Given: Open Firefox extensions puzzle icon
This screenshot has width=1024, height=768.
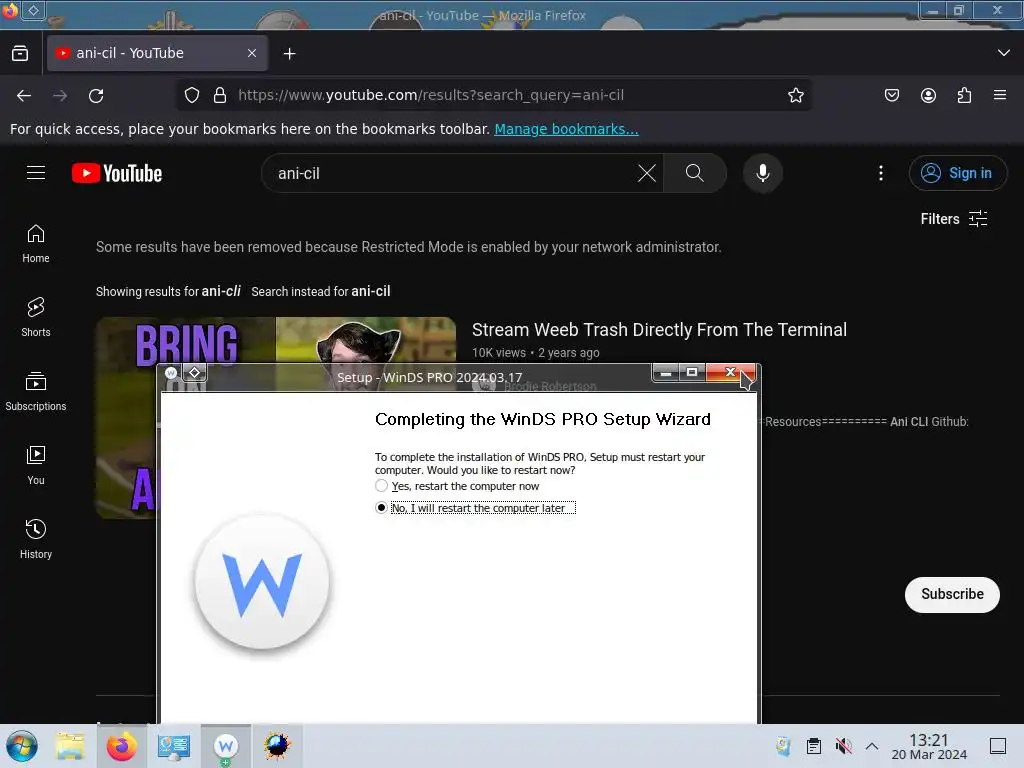Looking at the screenshot, I should click(x=965, y=95).
